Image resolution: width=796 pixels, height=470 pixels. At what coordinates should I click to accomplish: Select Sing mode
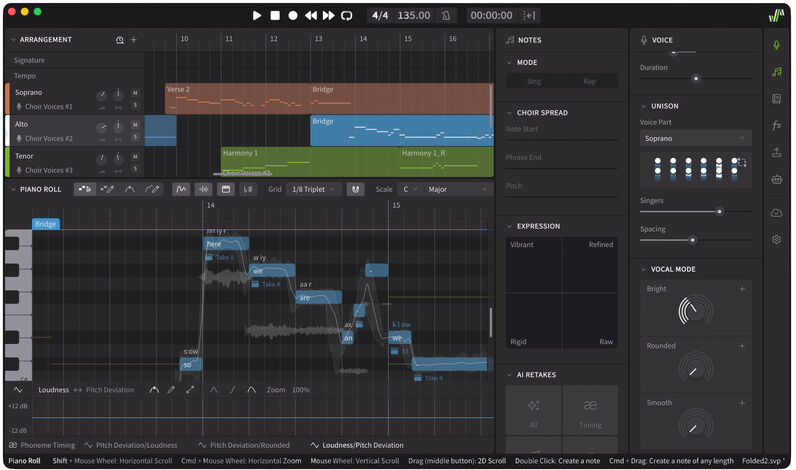coord(534,81)
